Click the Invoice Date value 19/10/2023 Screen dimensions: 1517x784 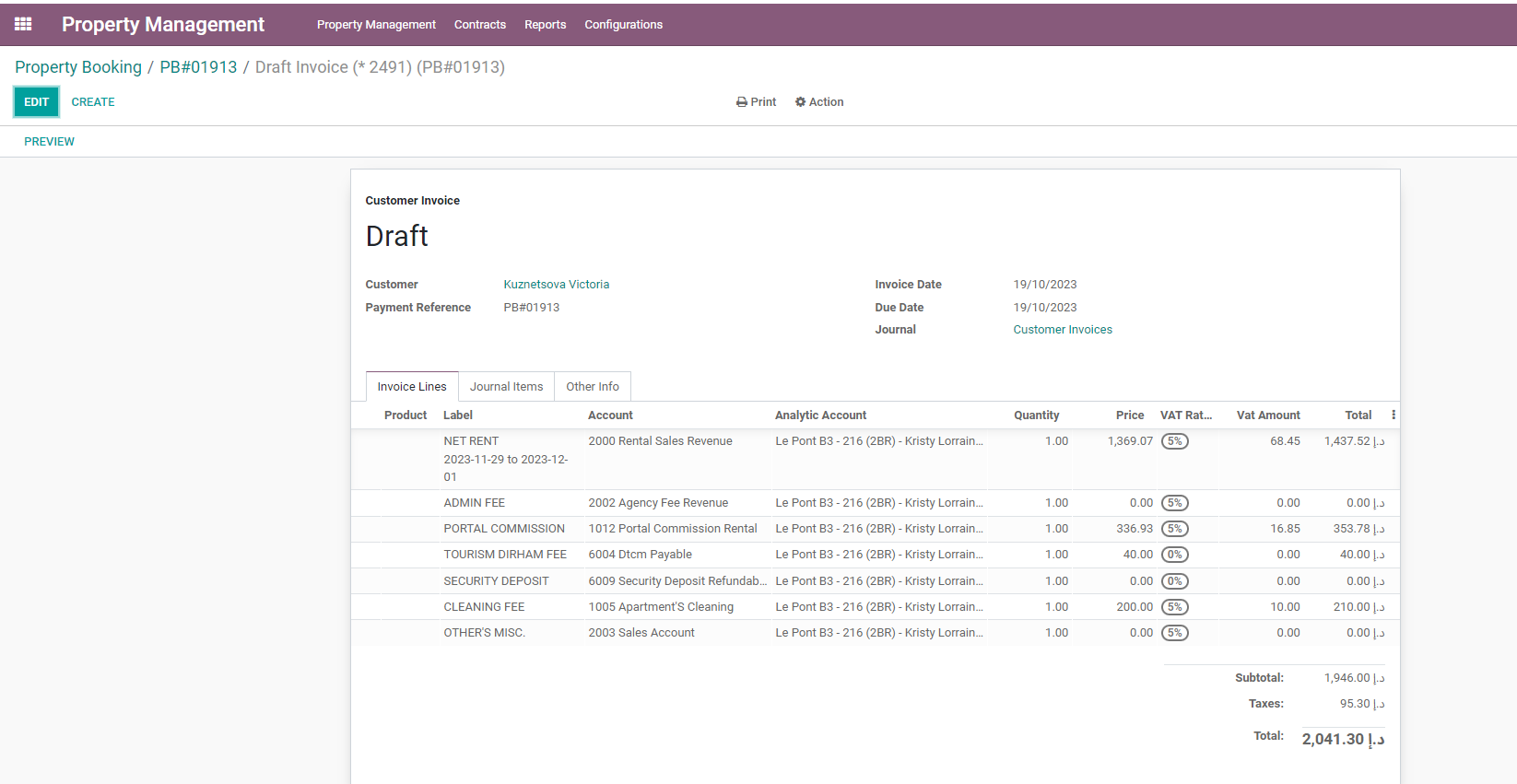point(1045,285)
